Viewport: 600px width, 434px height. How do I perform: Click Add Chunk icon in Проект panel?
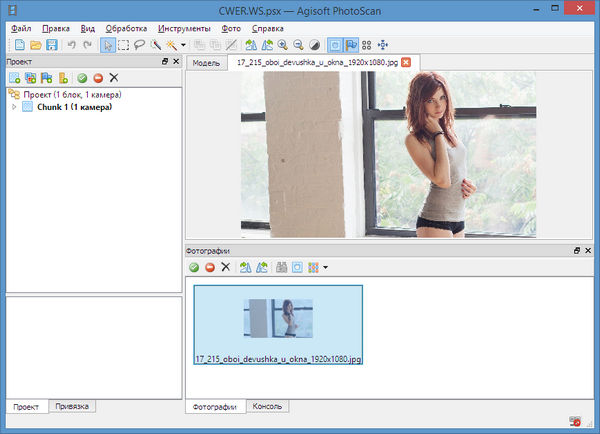point(14,77)
